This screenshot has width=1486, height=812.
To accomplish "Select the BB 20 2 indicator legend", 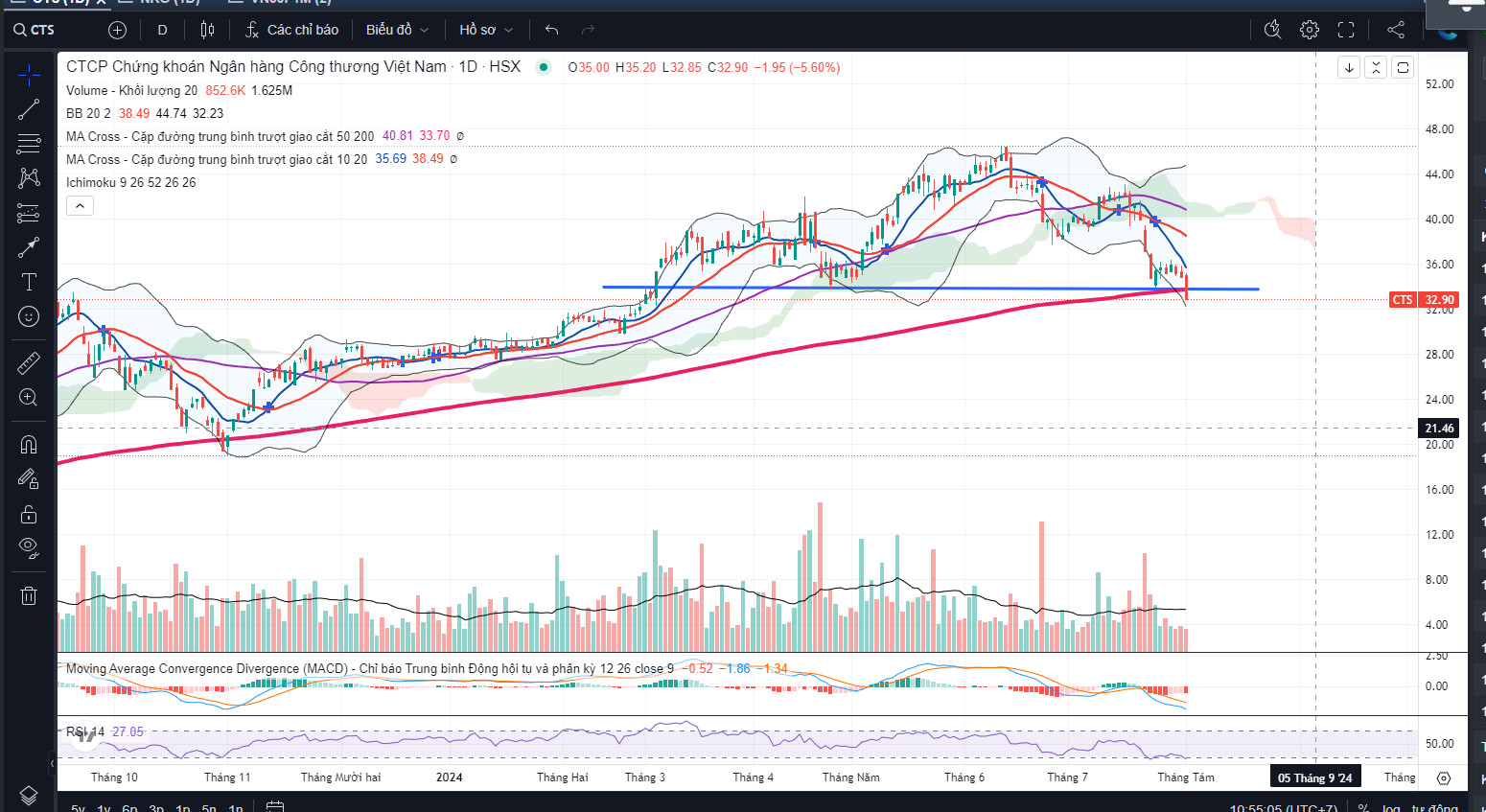I will tap(88, 113).
